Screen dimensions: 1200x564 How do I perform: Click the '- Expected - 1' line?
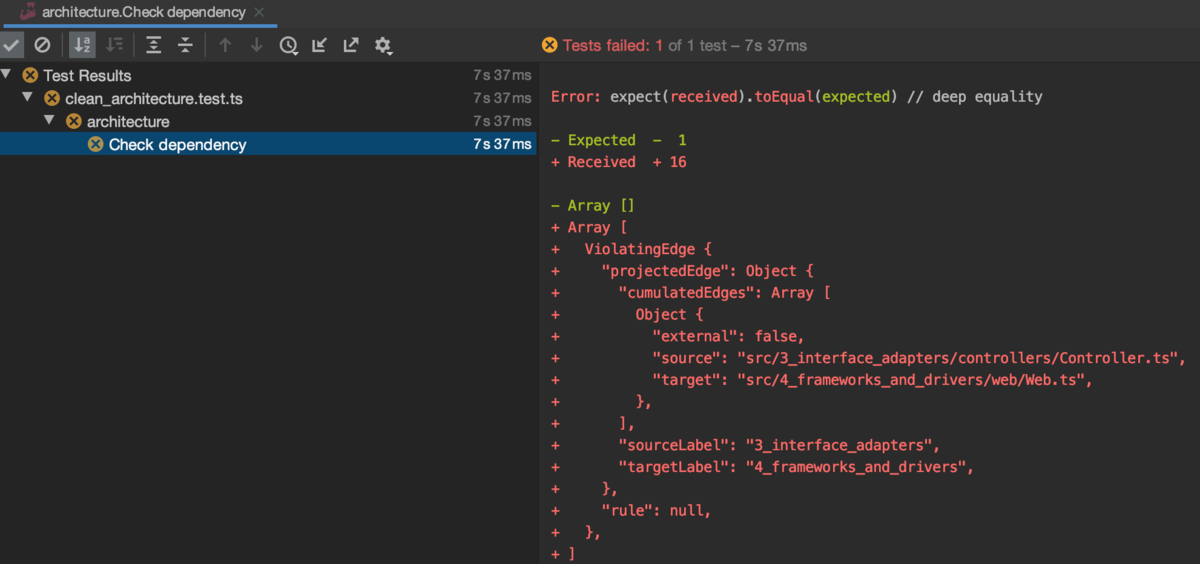click(x=619, y=140)
